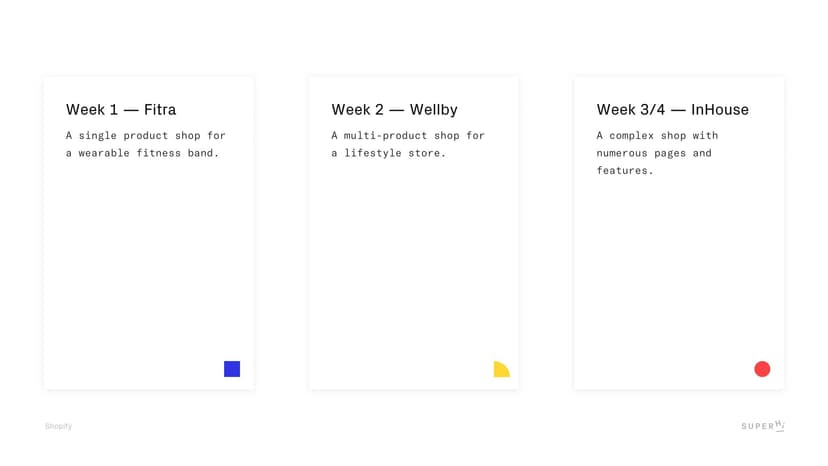828x466 pixels.
Task: Click the name "Fitra" in the card title
Action: click(x=160, y=110)
